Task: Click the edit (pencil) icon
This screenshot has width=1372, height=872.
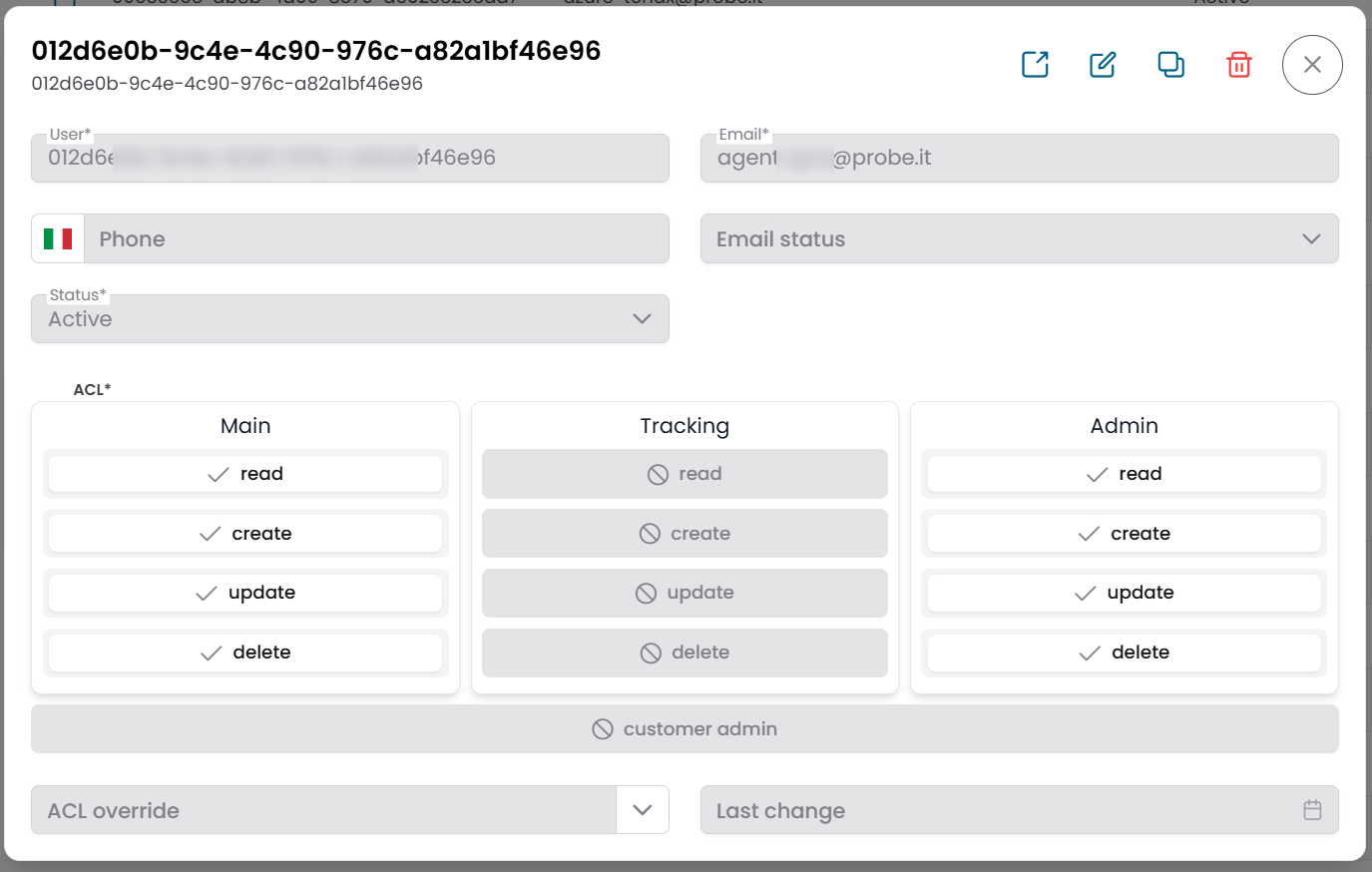Action: click(1103, 64)
